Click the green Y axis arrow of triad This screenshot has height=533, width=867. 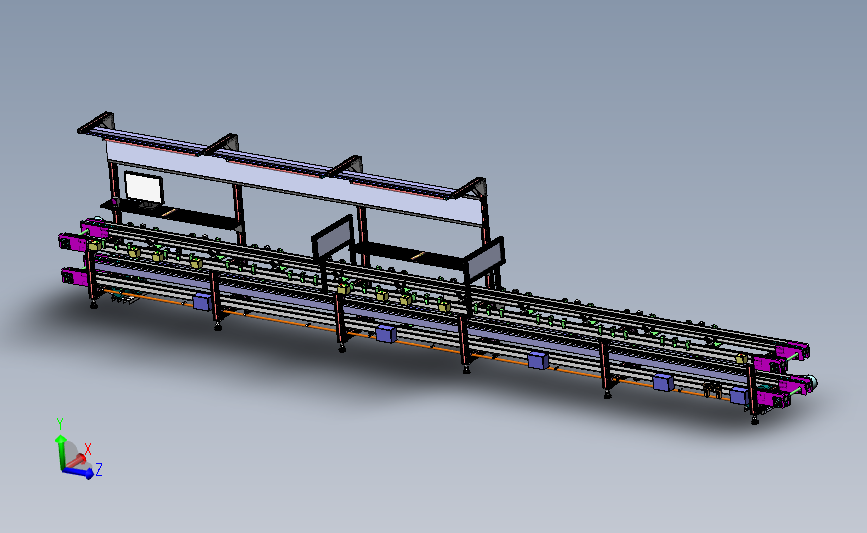tap(60, 451)
